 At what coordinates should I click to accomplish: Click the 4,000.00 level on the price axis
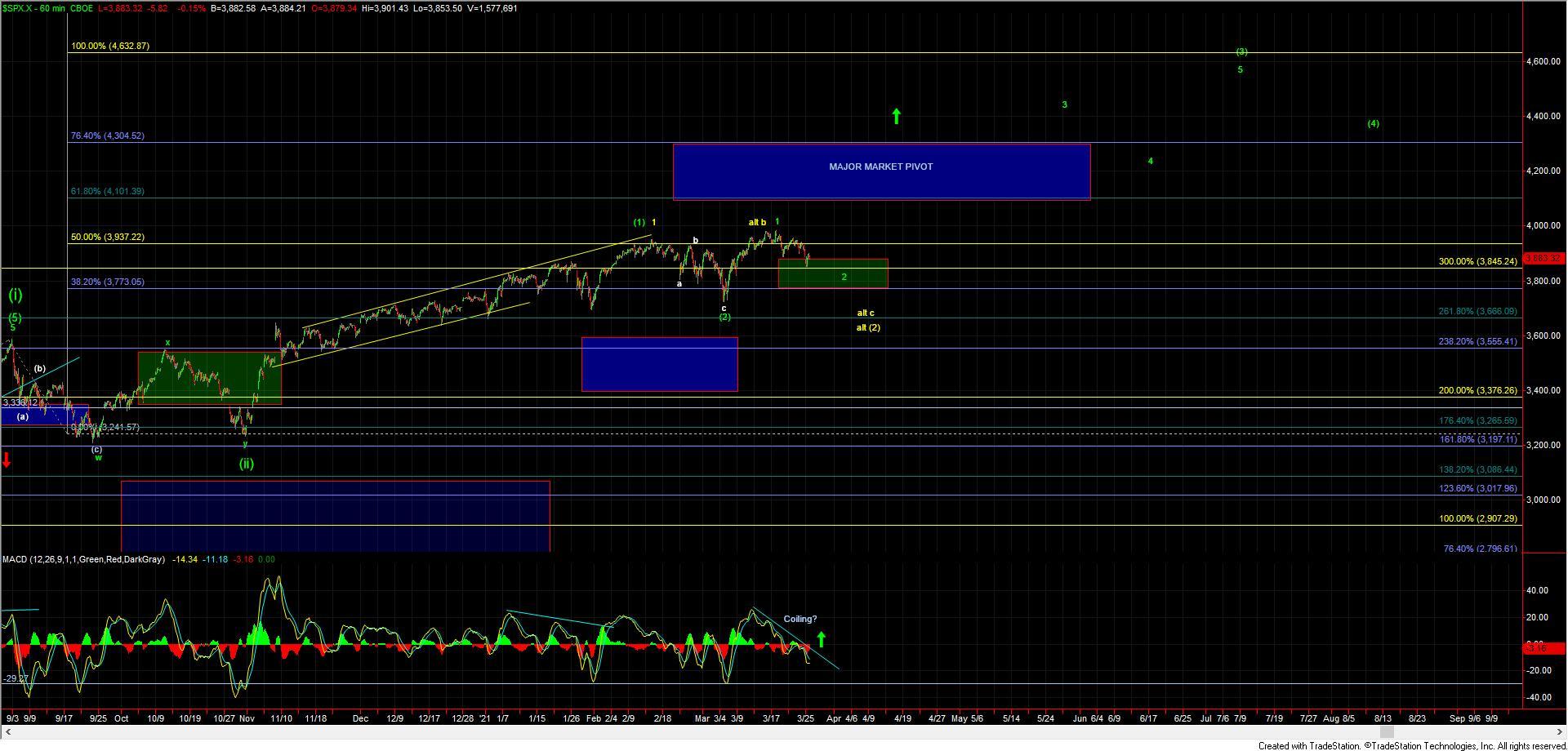coord(1544,226)
